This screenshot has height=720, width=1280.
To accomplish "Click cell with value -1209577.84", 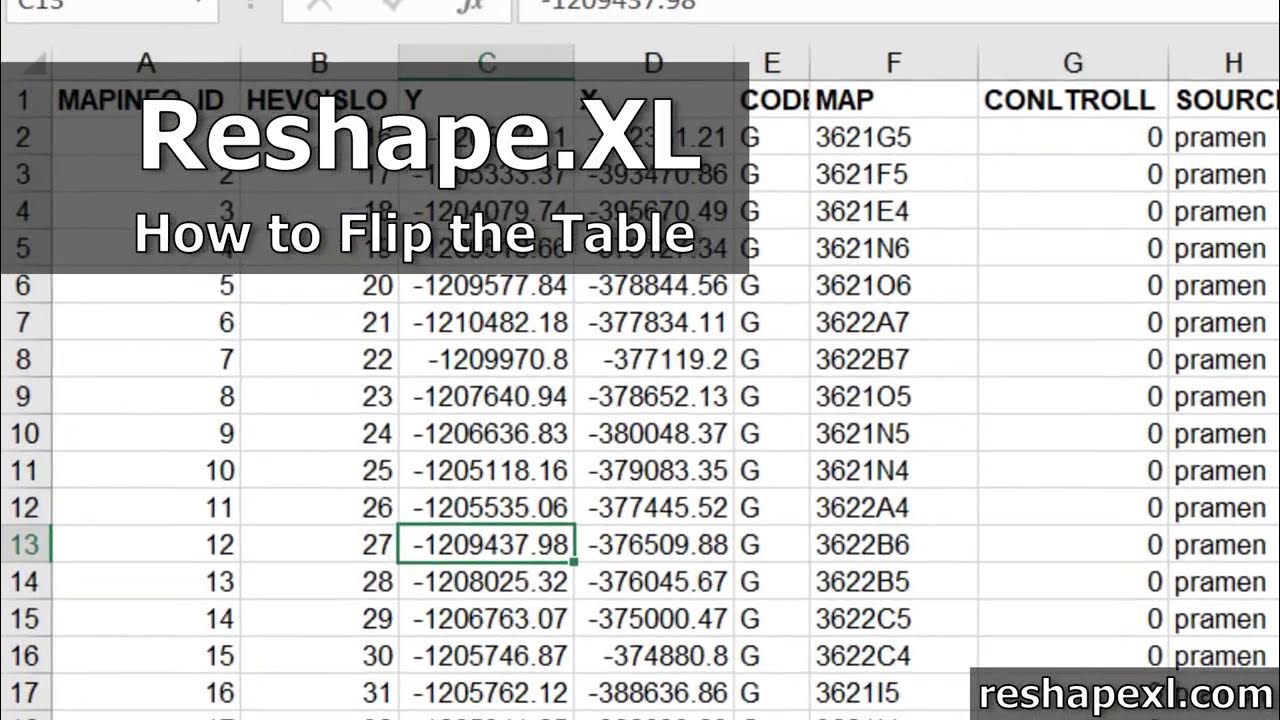I will [x=486, y=286].
